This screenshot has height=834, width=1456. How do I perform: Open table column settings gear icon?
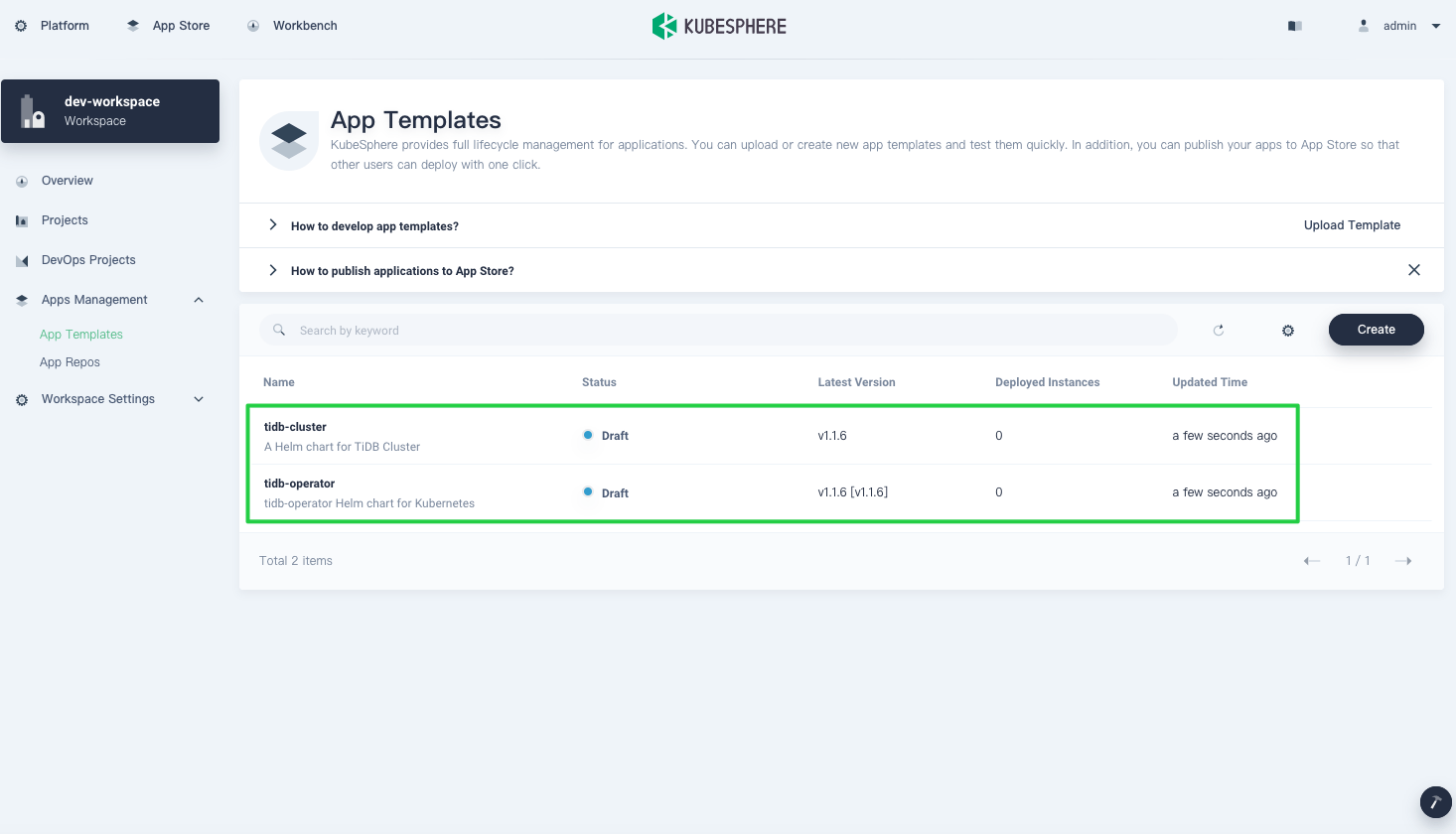[x=1288, y=331]
